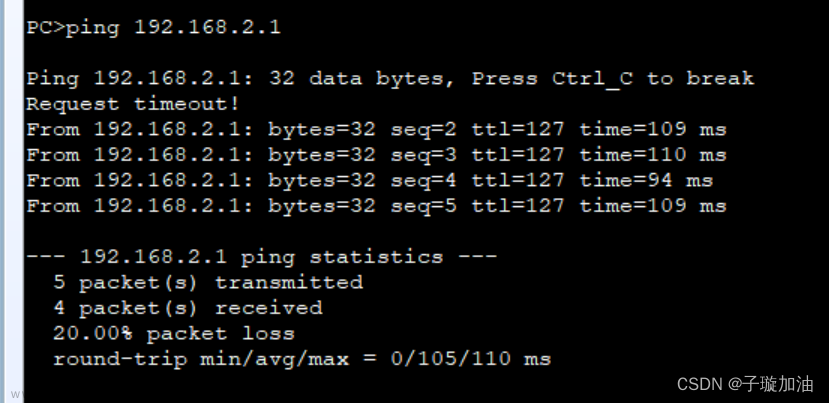Click the 'ping statistics' header line
829x403 pixels.
pos(262,257)
